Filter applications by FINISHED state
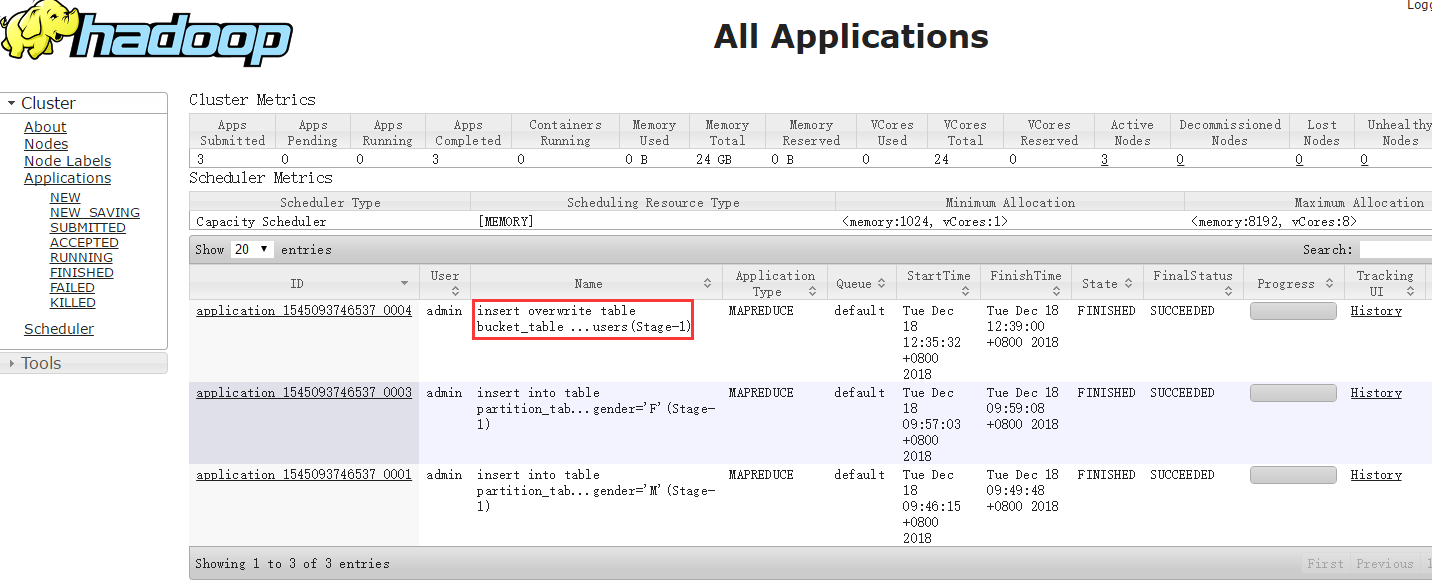 click(82, 273)
